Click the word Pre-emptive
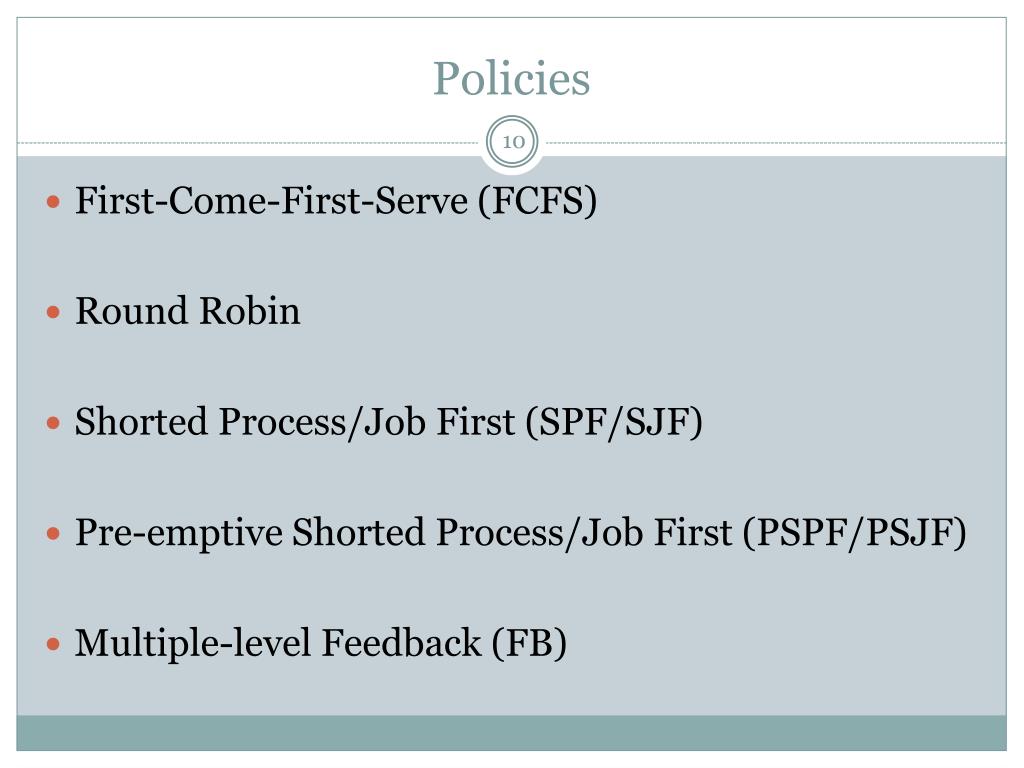The height and width of the screenshot is (768, 1024). tap(179, 534)
